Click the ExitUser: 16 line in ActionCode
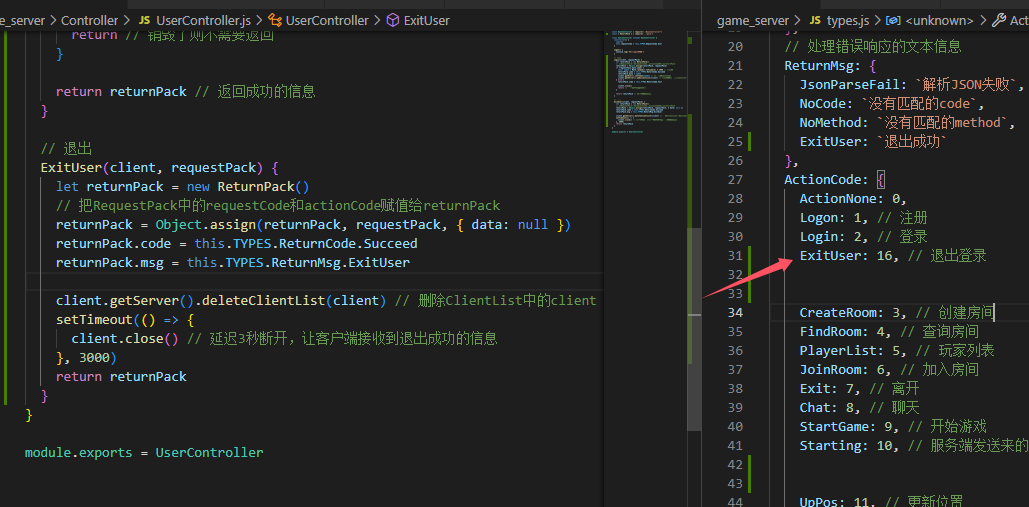 [x=892, y=256]
